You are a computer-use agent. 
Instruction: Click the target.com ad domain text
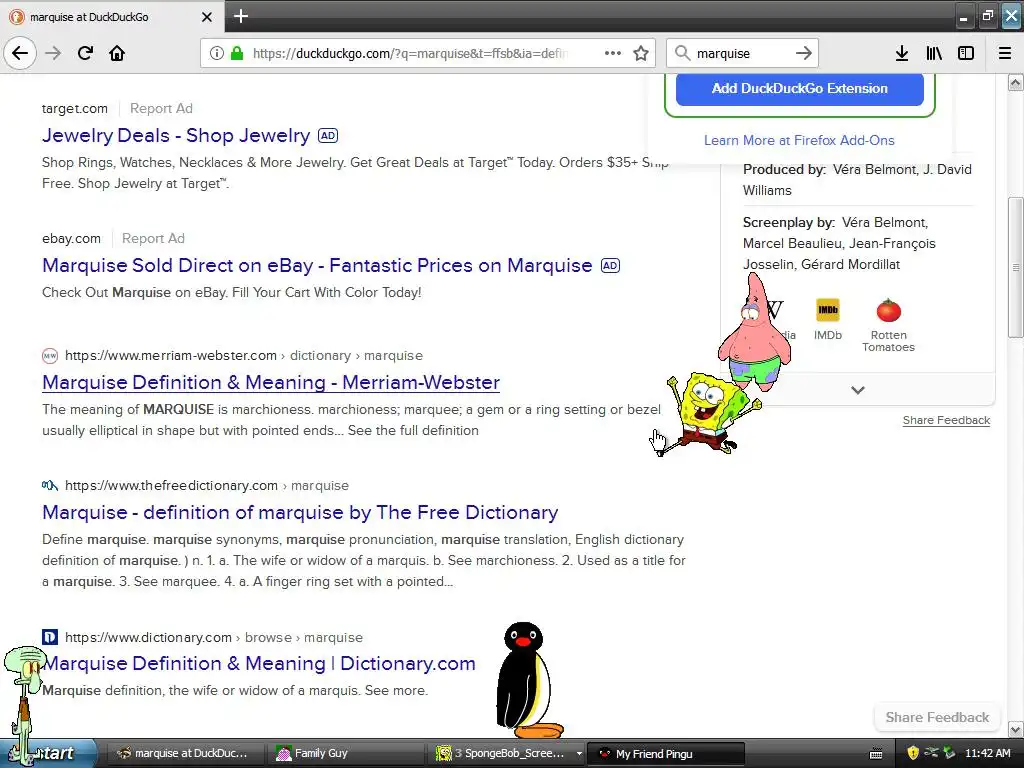[75, 108]
